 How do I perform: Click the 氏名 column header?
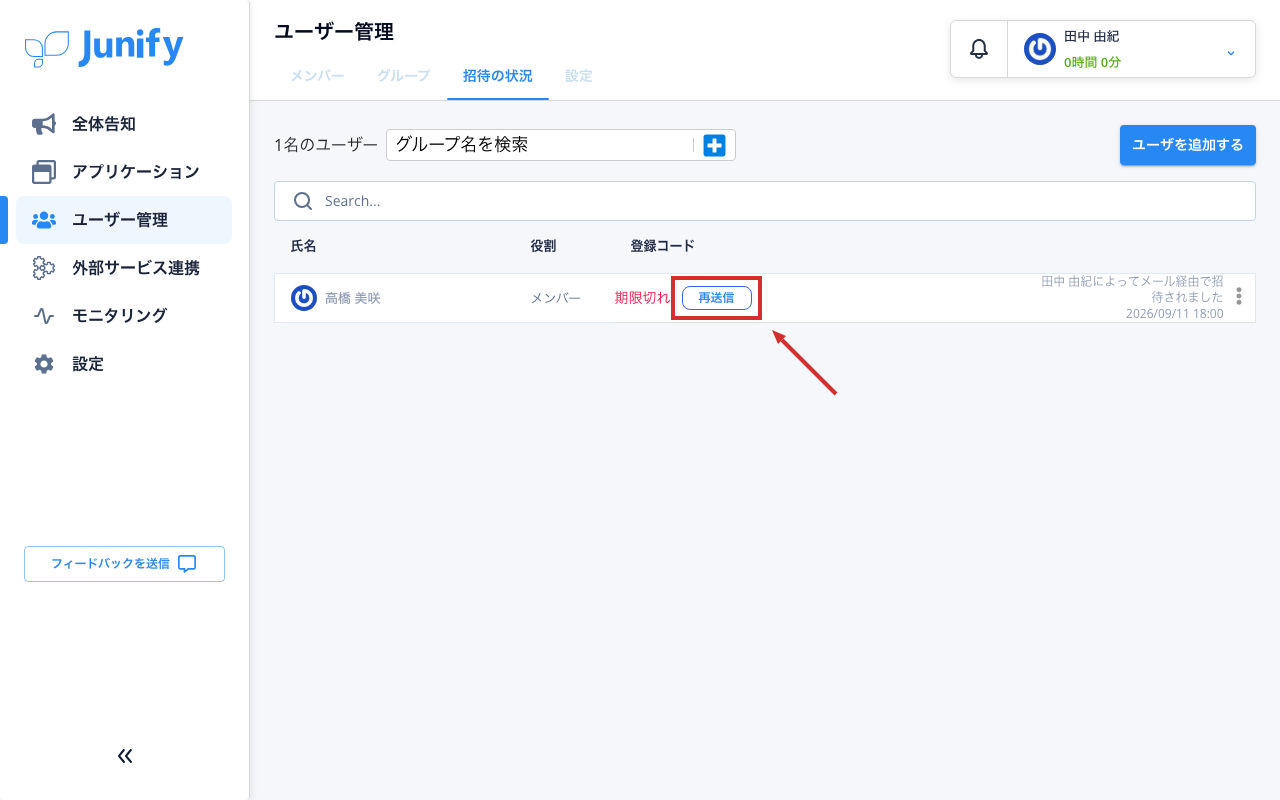tap(303, 246)
